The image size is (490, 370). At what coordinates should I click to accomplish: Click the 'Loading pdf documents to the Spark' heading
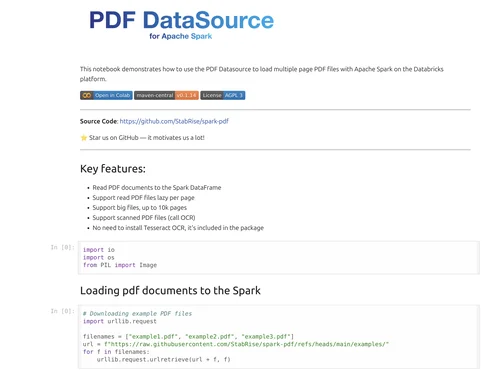point(170,291)
